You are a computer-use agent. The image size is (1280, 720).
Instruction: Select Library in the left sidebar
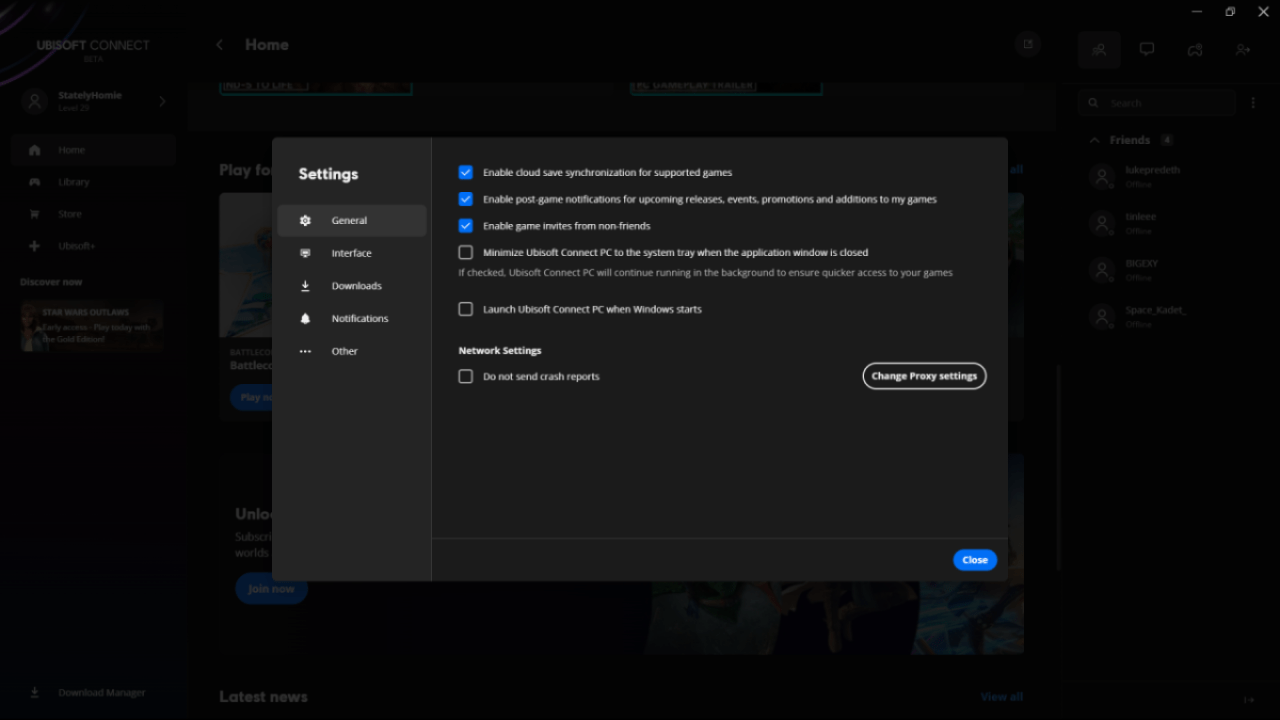coord(94,182)
